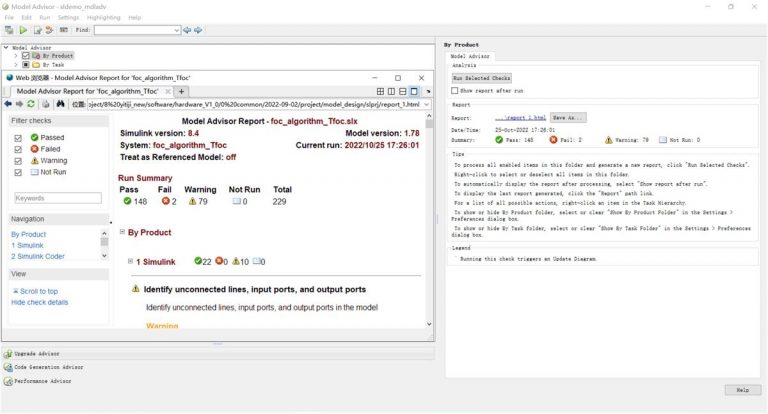Select the single document layout icon
The image size is (768, 414).
pos(414,91)
